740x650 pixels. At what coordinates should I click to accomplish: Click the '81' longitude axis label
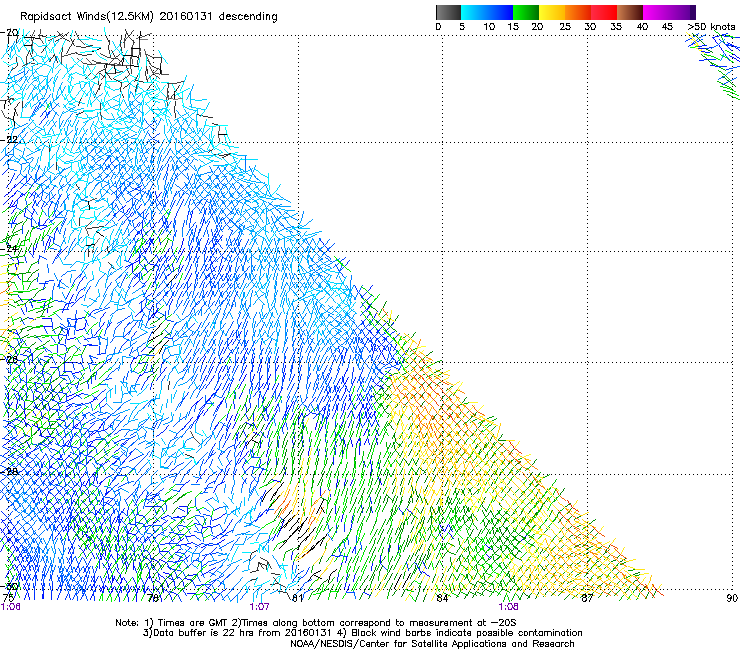[297, 598]
